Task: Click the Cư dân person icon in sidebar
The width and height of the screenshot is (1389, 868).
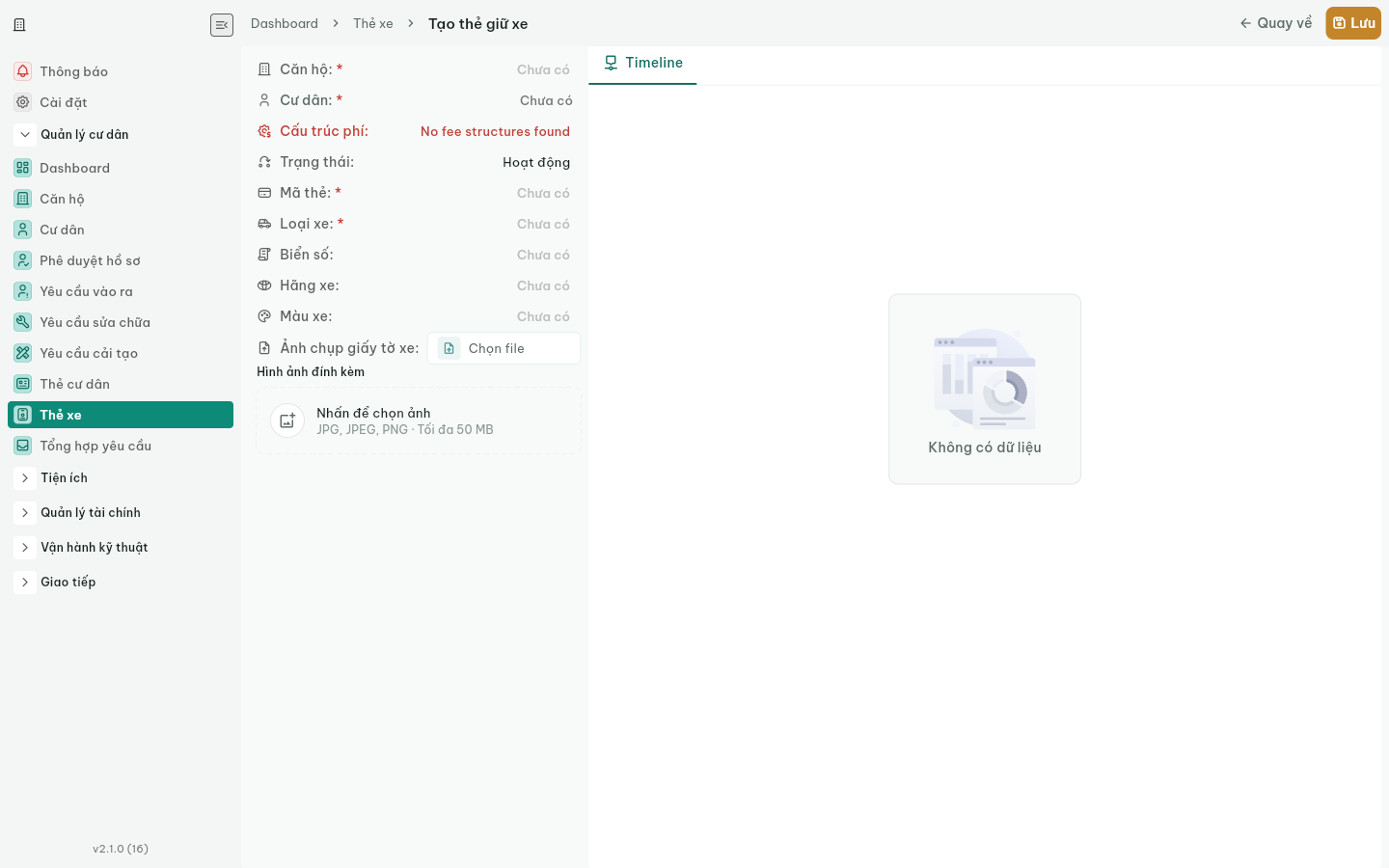Action: coord(23,230)
